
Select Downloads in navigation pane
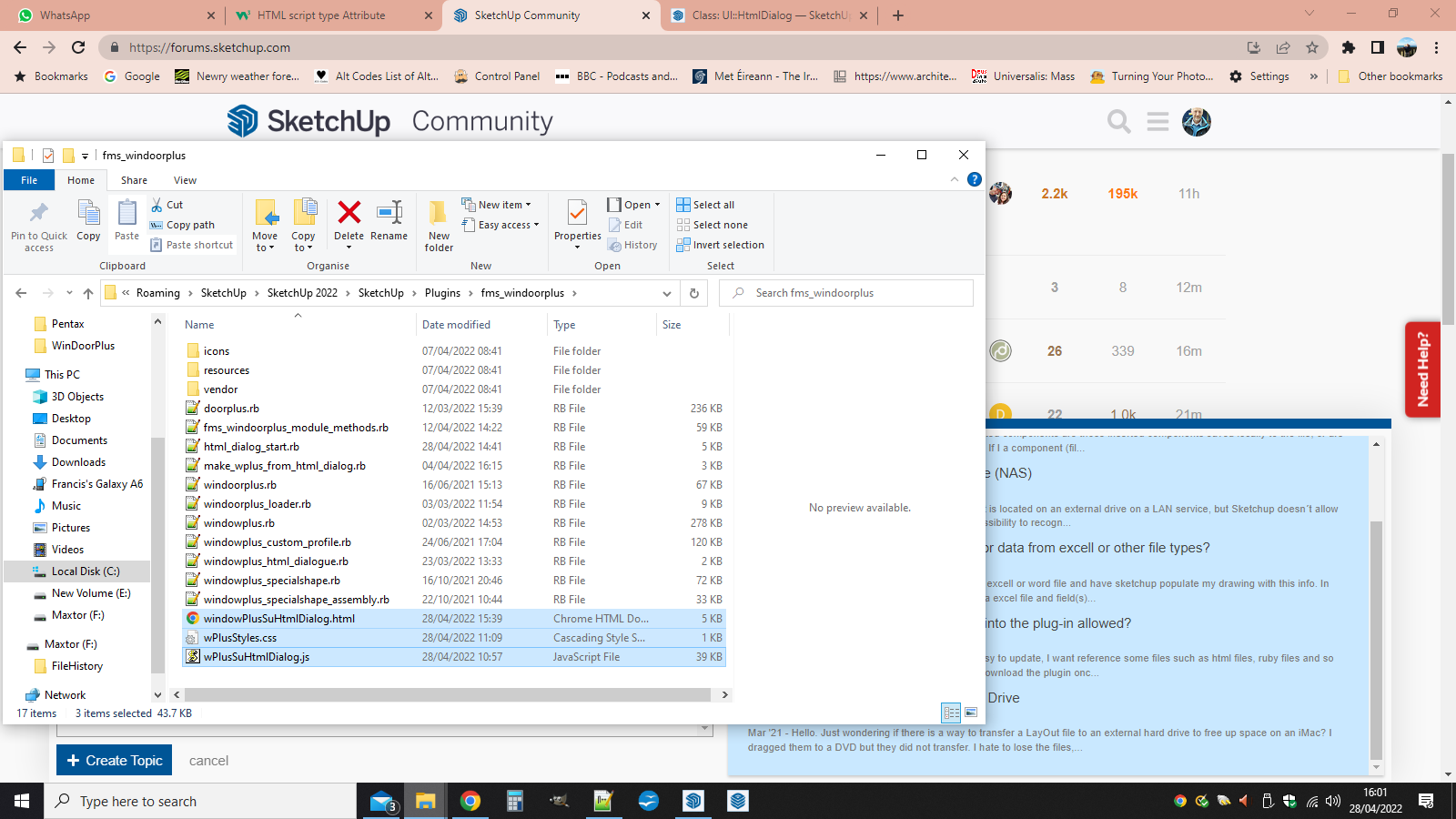(78, 462)
